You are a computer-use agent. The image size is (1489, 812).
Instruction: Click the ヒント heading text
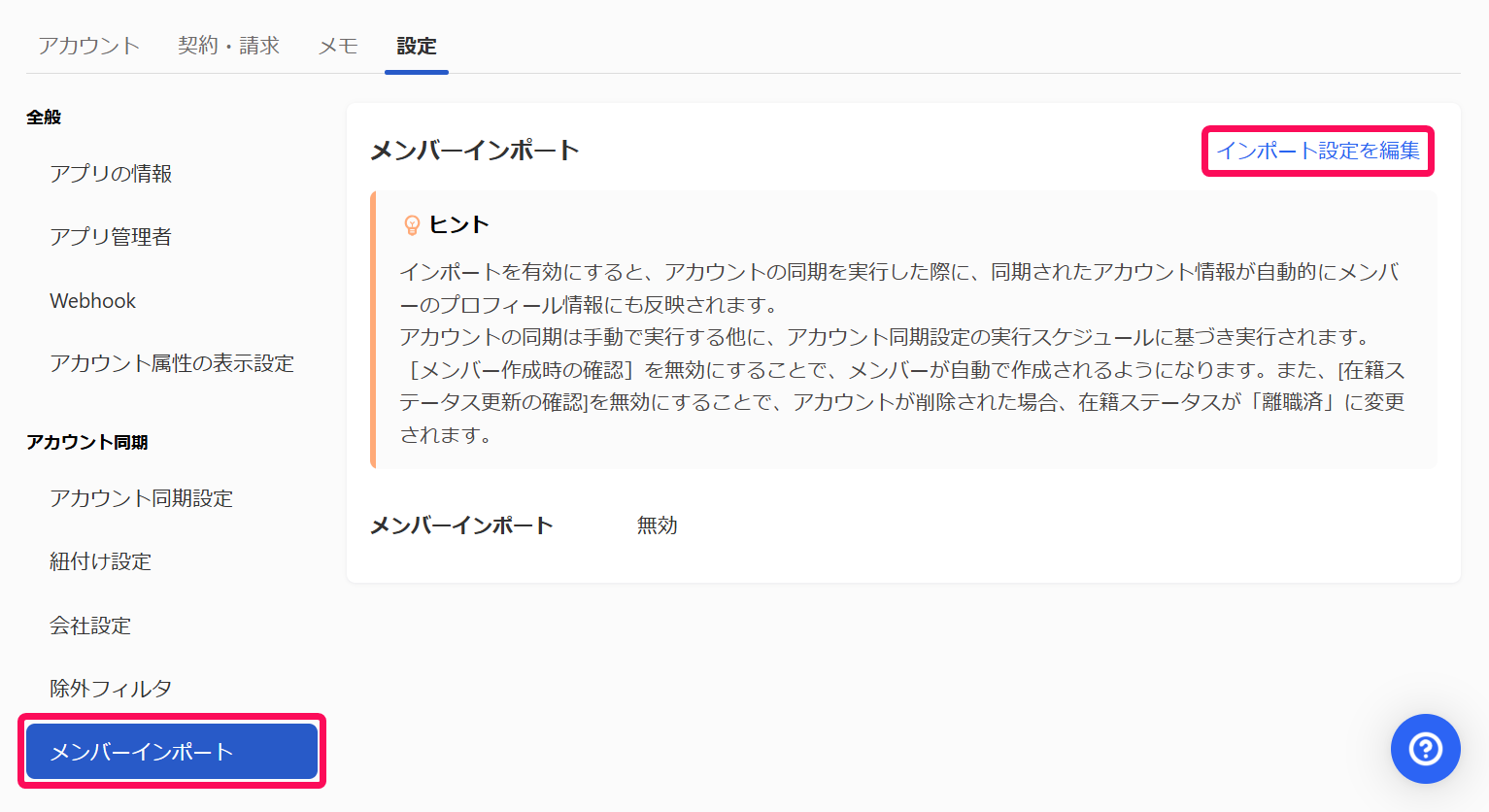coord(459,224)
